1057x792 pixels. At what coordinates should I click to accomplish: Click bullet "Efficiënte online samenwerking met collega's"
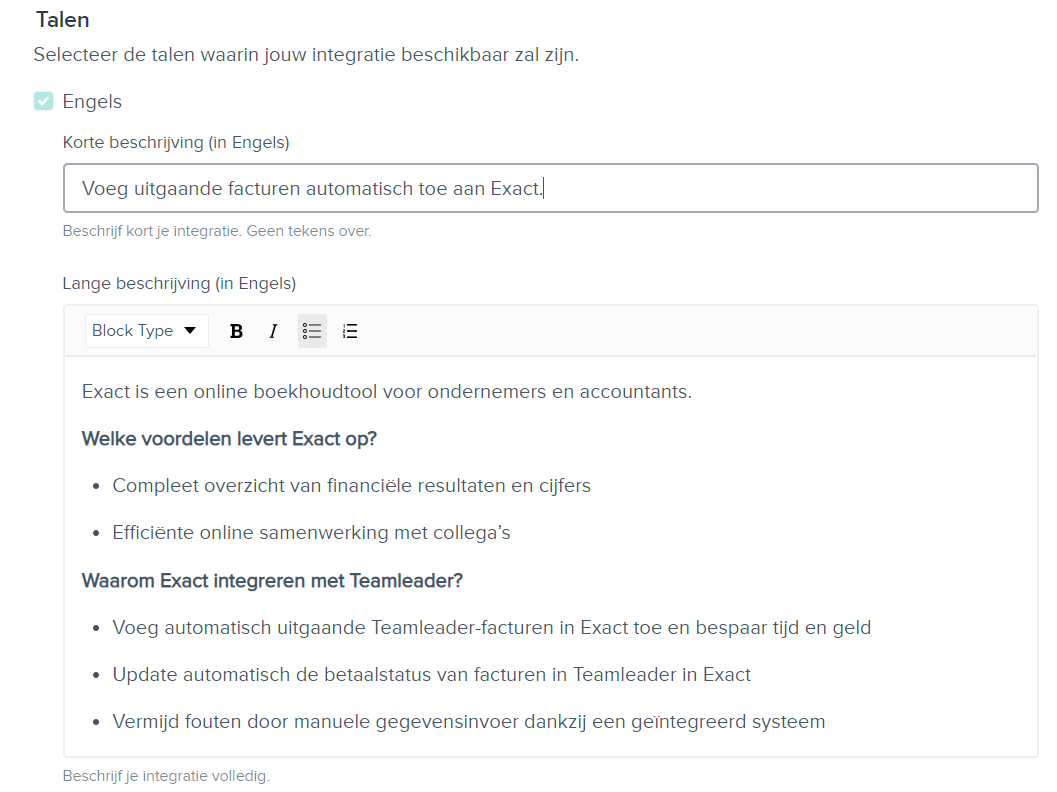click(311, 533)
